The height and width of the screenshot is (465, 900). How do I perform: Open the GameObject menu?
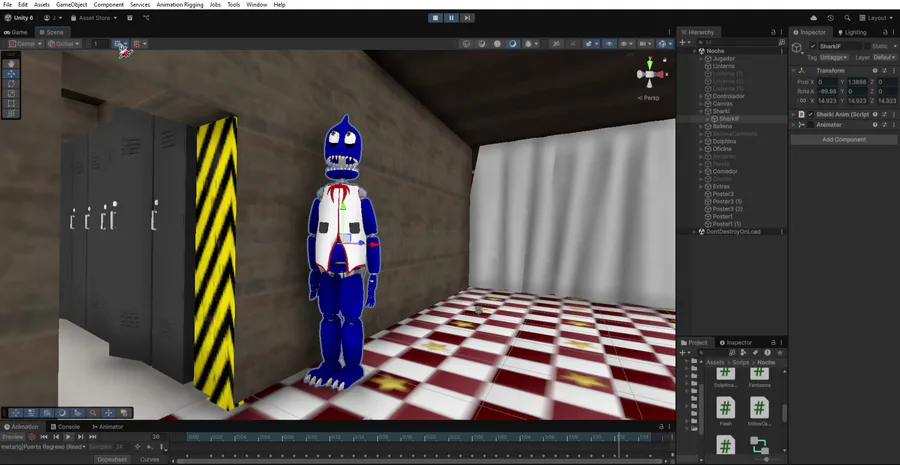tap(72, 5)
